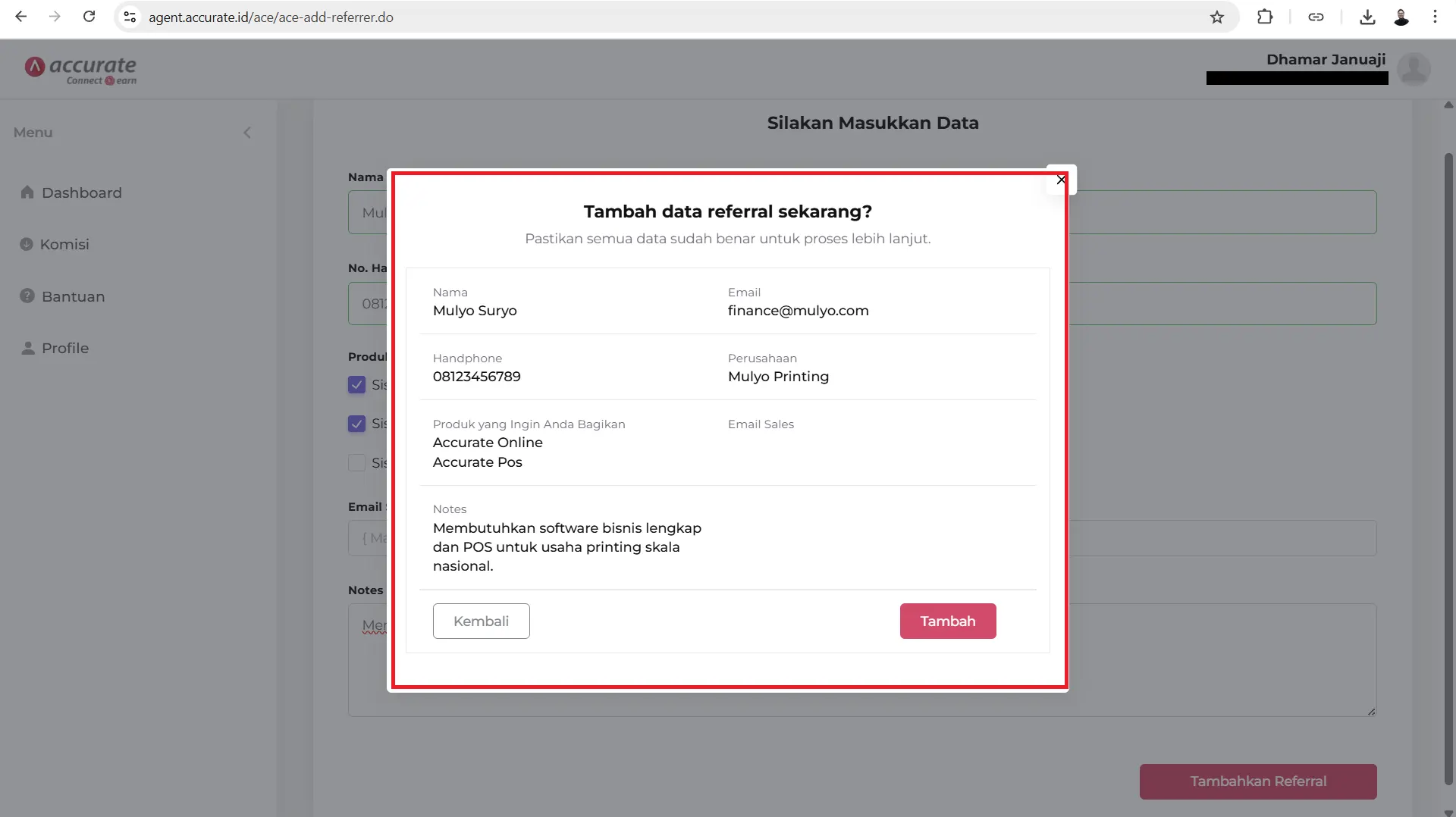Click the address bar URL

coord(271,17)
